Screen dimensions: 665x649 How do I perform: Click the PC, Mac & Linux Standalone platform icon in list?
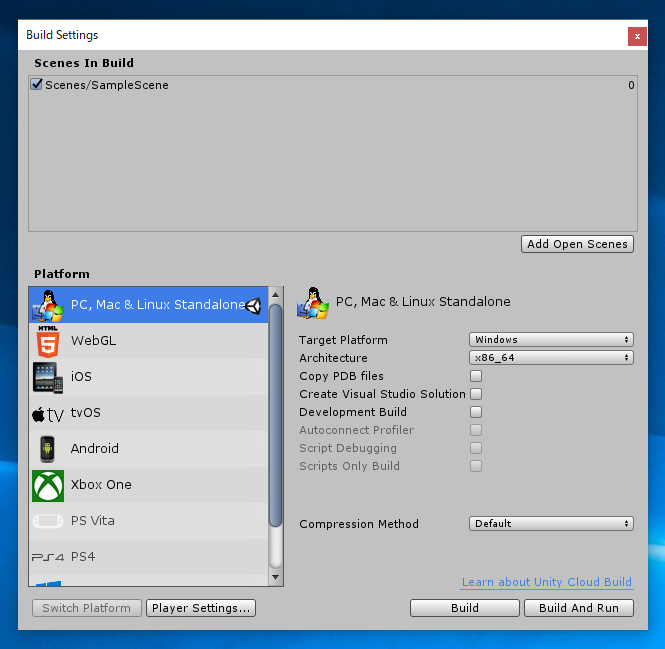coord(48,305)
